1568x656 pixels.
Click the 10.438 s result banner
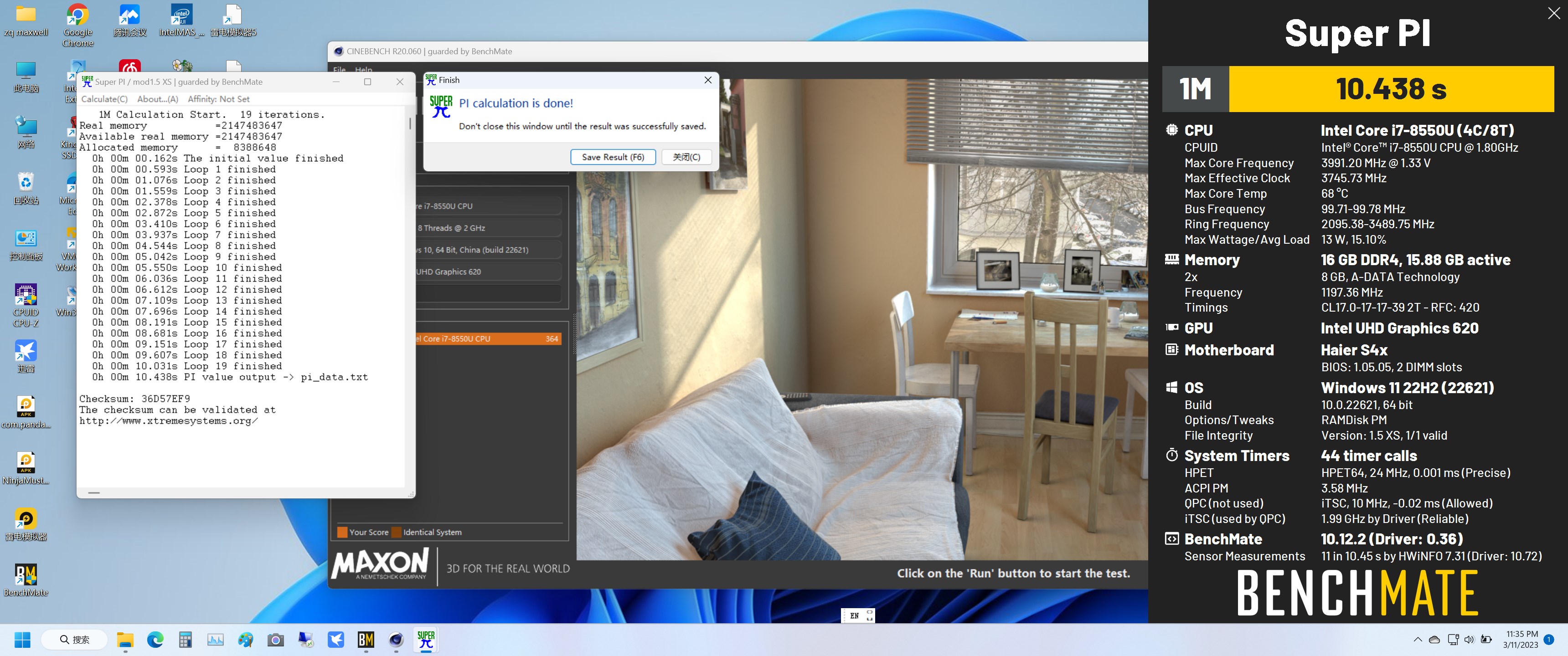tap(1391, 89)
